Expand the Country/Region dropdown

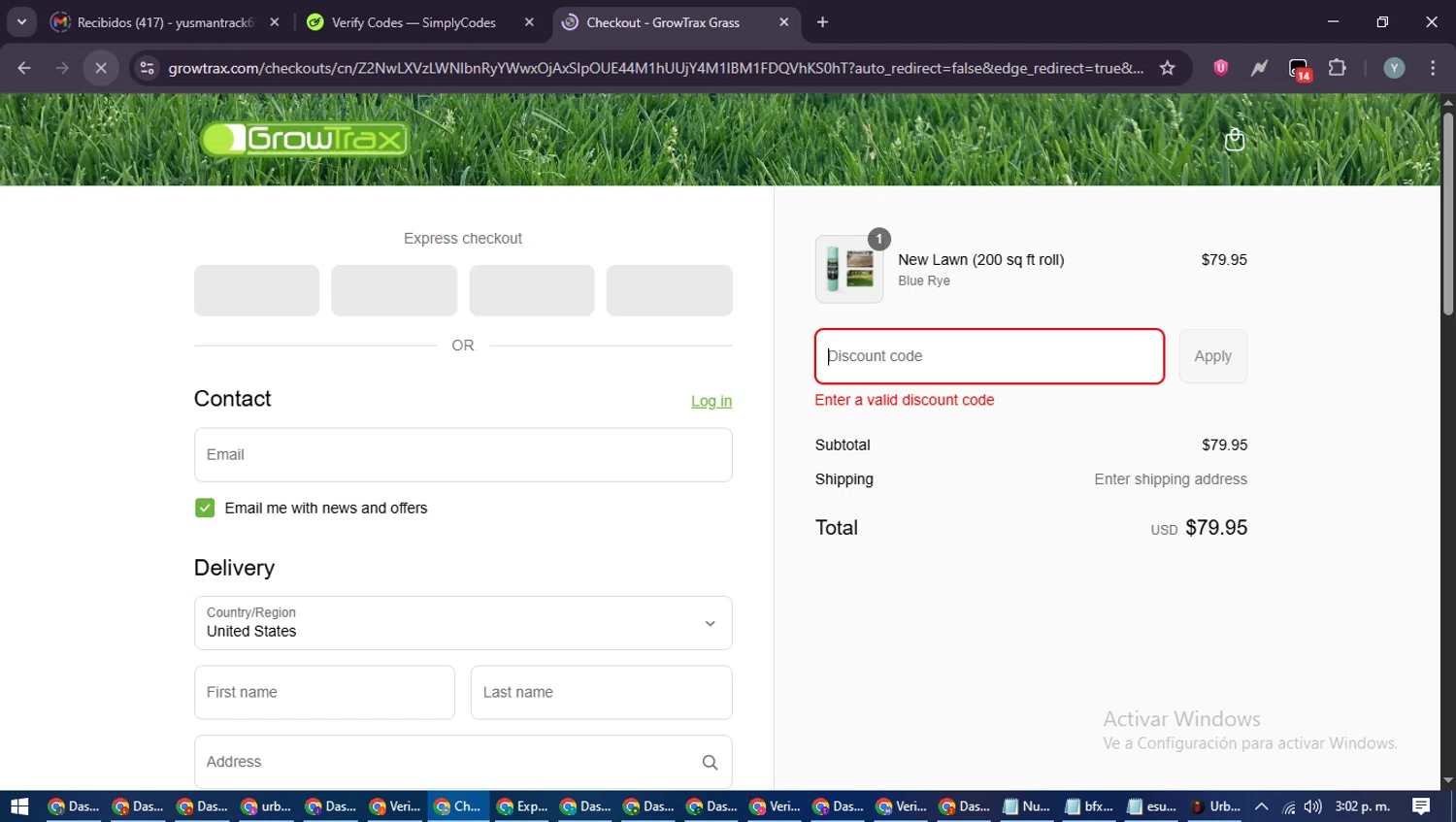pyautogui.click(x=463, y=623)
